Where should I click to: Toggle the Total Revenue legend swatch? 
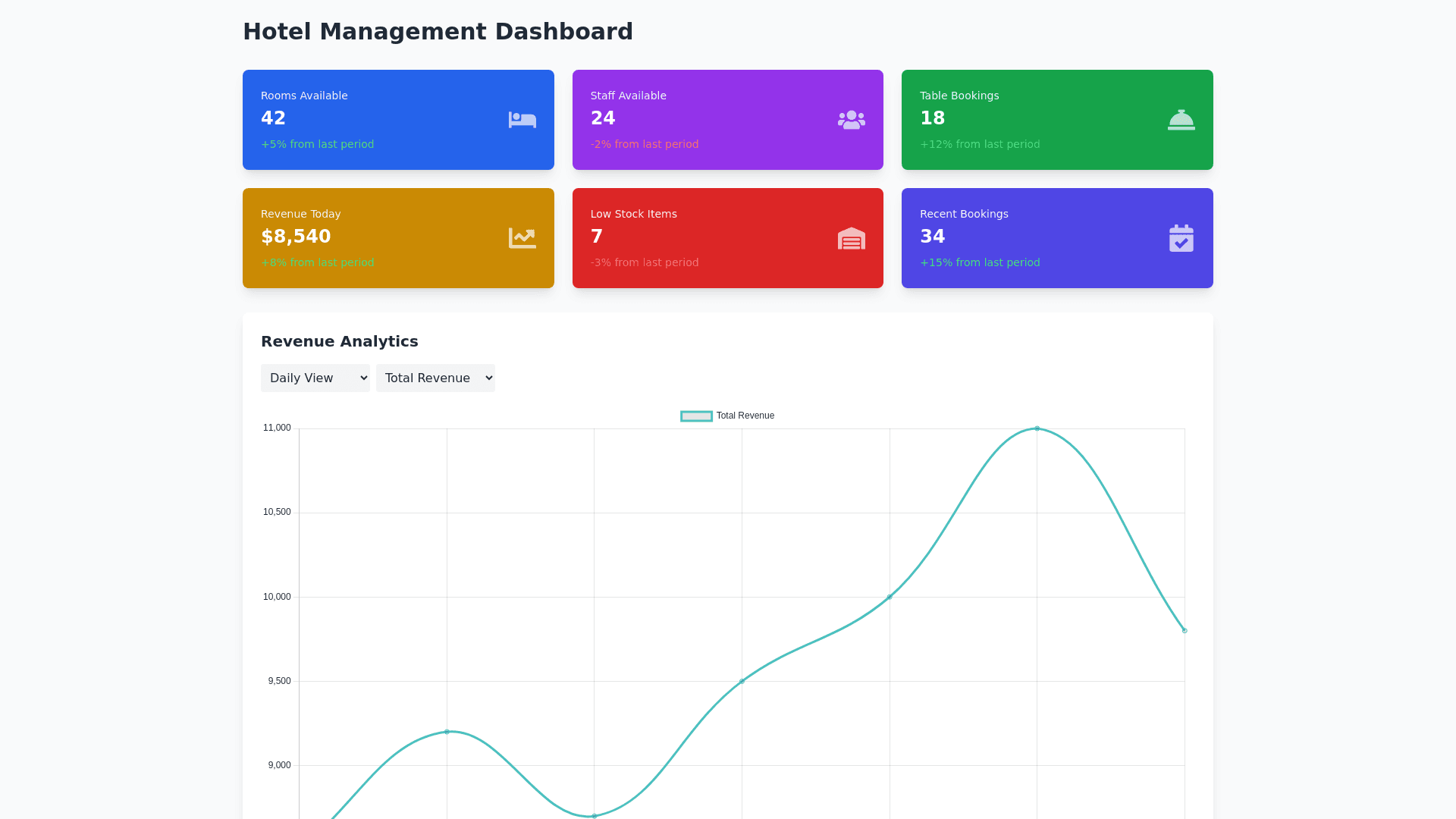(696, 416)
